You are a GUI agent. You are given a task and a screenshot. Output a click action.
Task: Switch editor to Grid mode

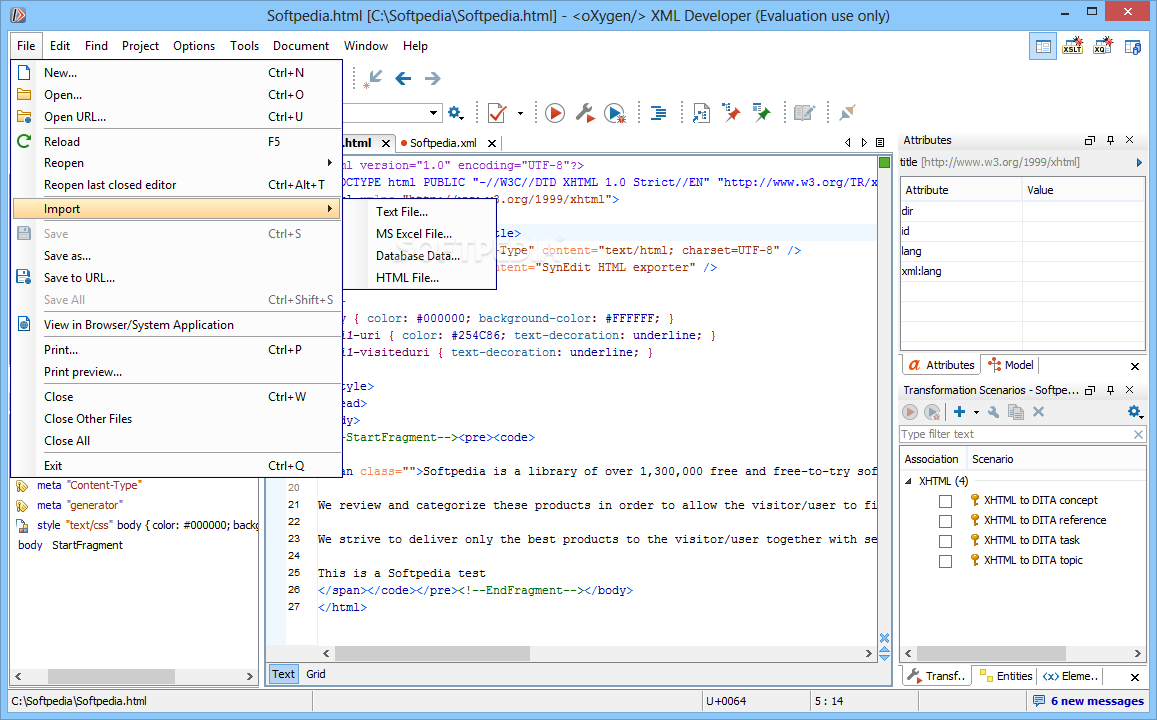316,674
